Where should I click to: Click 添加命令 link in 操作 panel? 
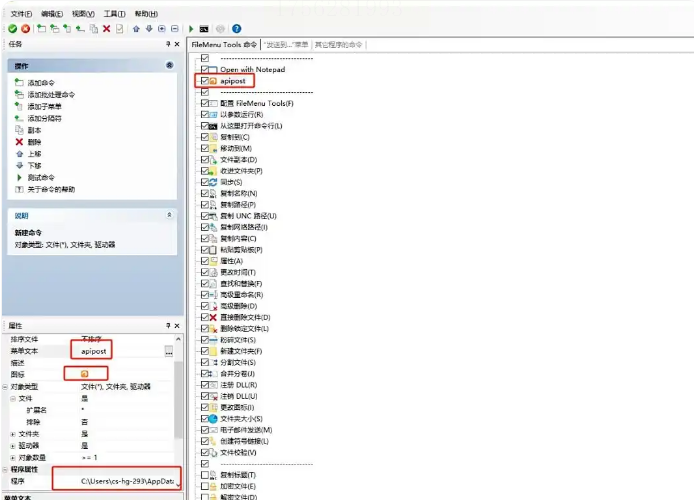(41, 83)
